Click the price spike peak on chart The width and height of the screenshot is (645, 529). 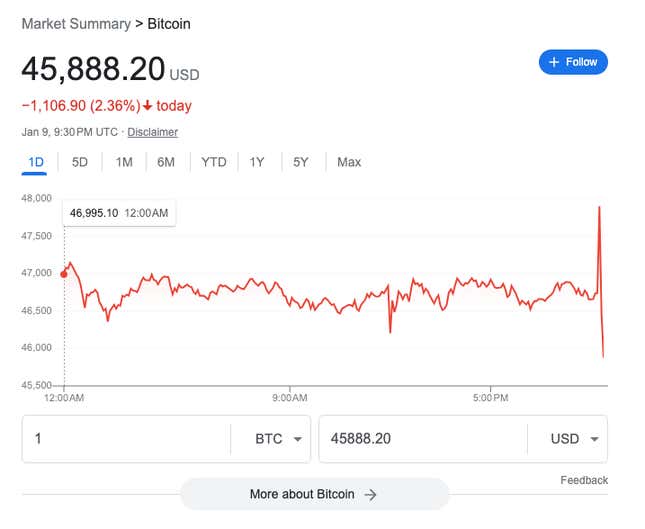[599, 207]
